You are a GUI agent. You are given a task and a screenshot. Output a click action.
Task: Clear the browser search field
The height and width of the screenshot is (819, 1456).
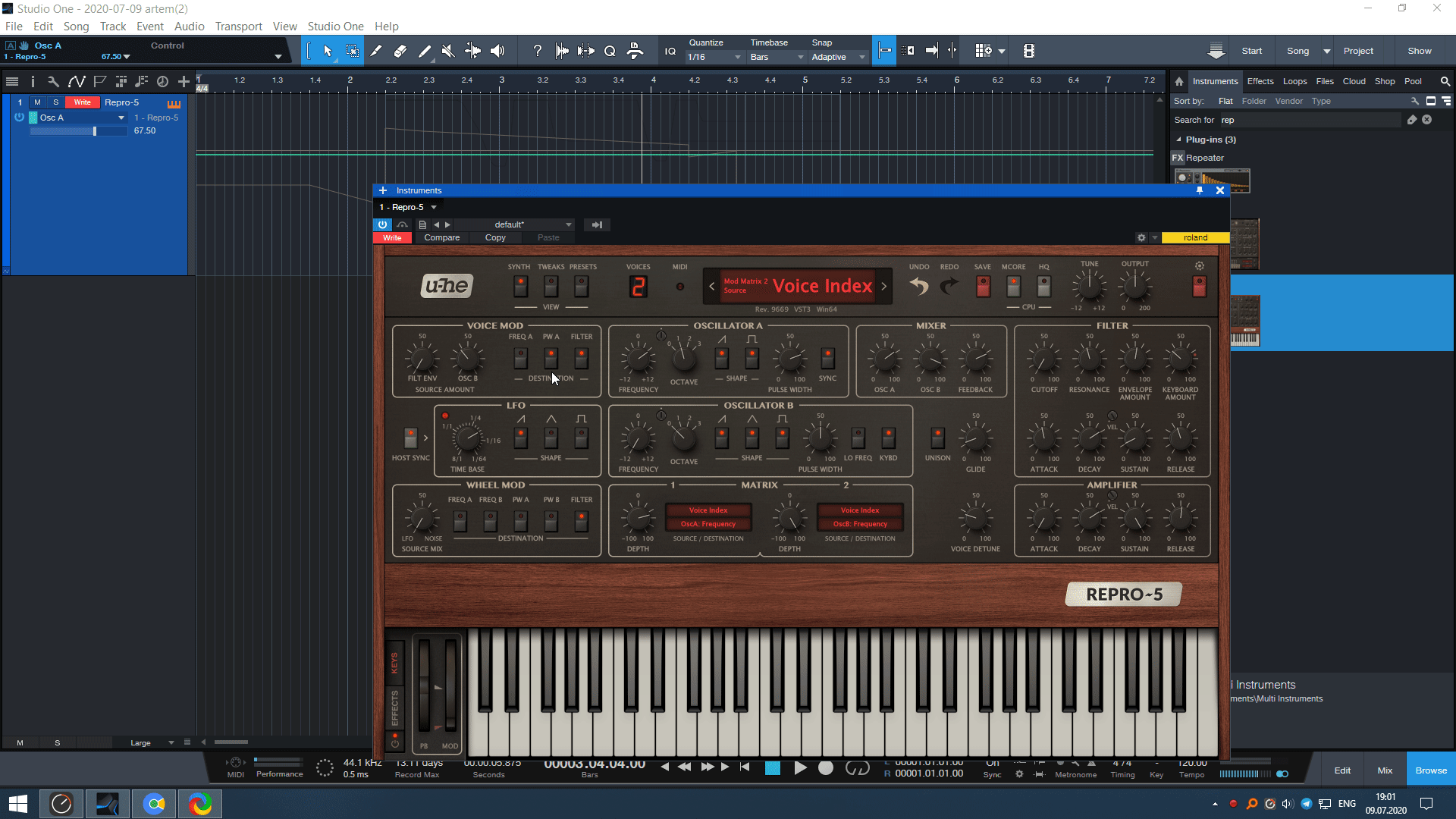point(1426,120)
